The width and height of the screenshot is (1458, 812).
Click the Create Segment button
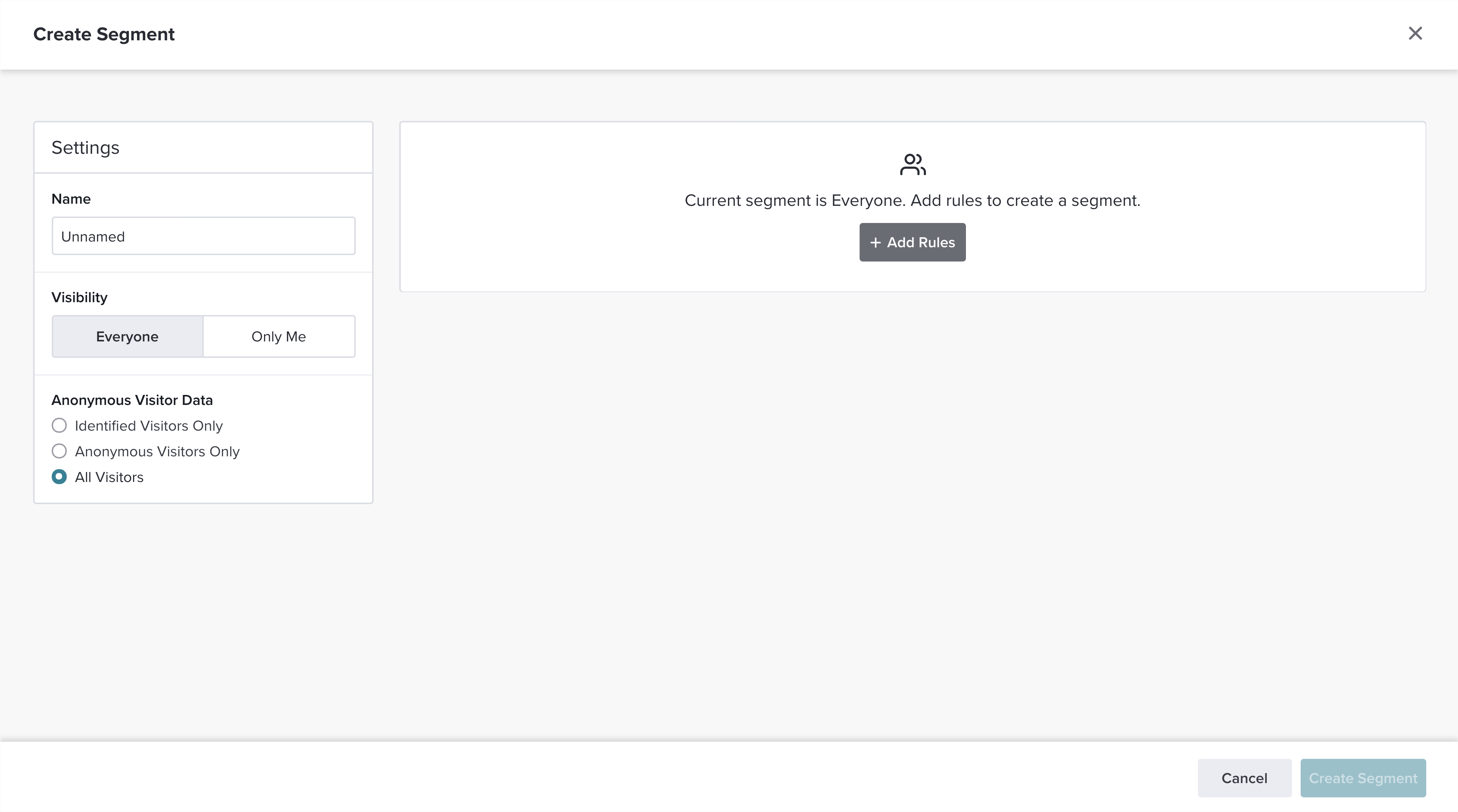[x=1363, y=778]
